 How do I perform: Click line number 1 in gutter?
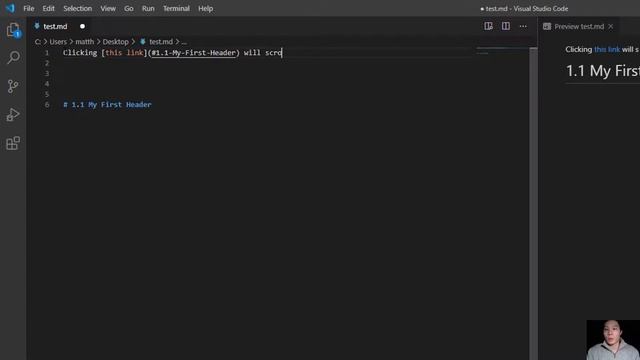(x=47, y=53)
